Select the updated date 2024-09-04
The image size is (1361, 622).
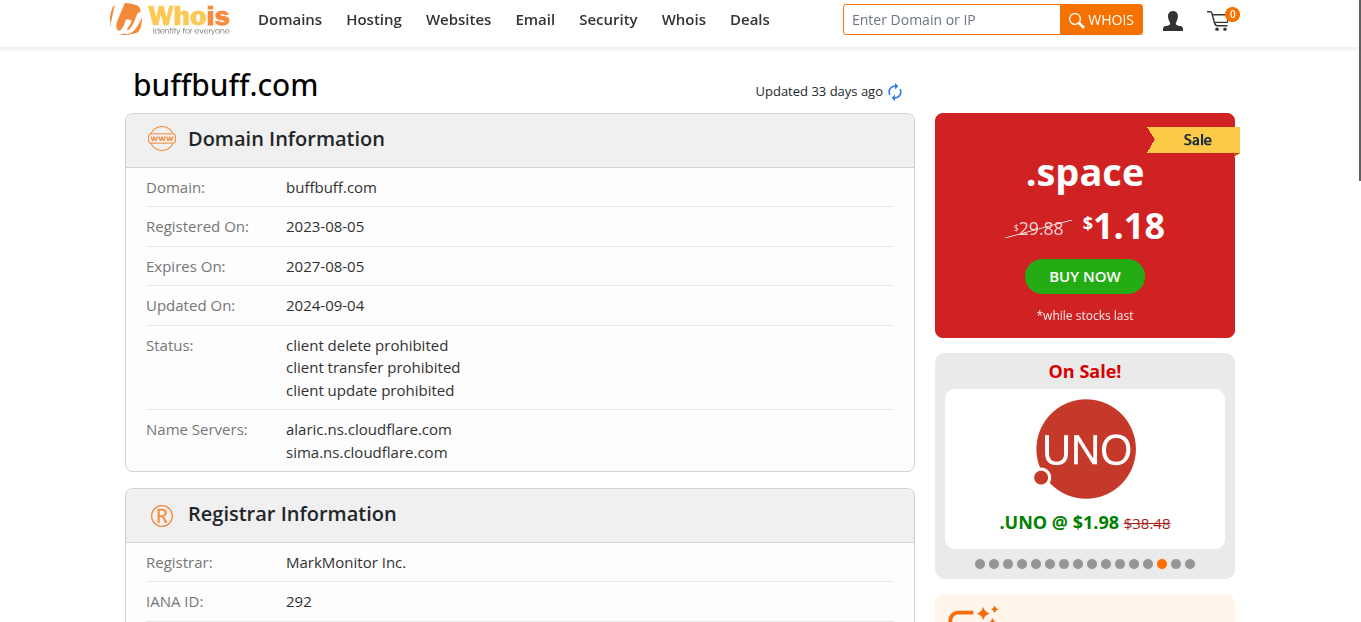point(325,306)
